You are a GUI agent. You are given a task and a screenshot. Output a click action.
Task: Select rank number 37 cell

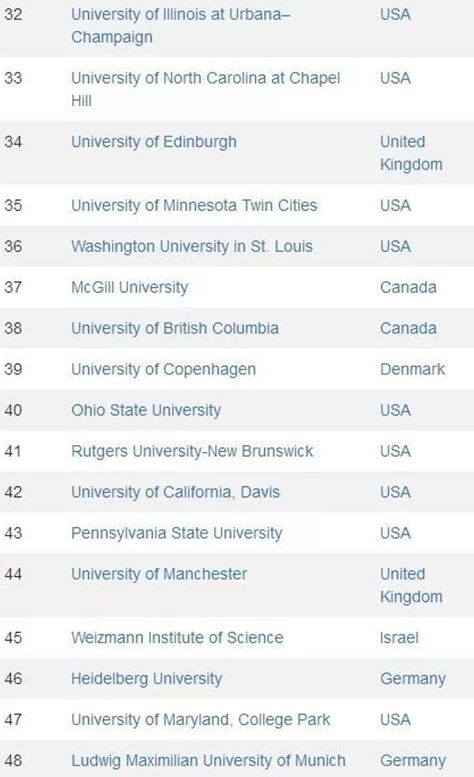click(x=13, y=287)
